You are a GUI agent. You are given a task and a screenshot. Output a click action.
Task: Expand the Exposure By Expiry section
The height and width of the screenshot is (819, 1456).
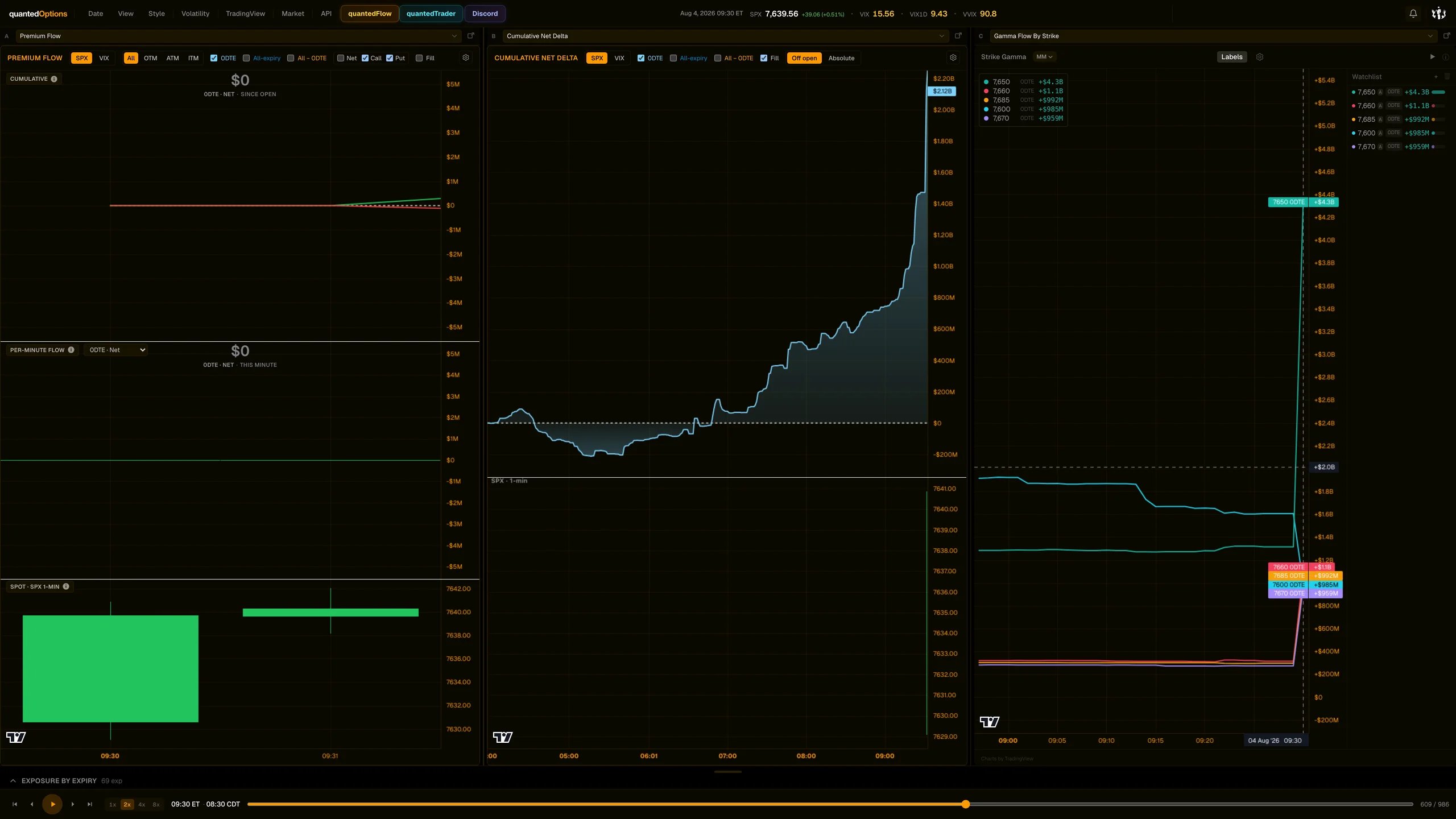(13, 781)
